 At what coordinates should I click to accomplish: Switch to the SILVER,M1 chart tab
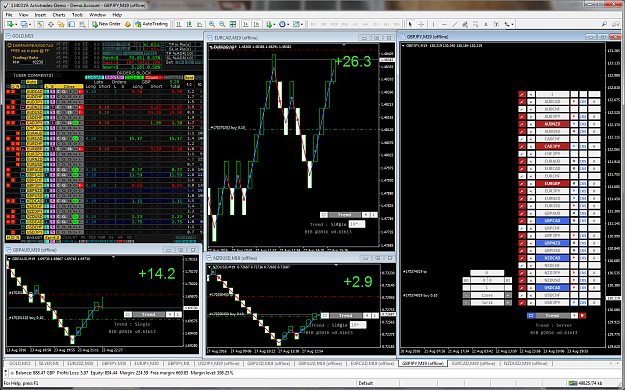point(49,364)
